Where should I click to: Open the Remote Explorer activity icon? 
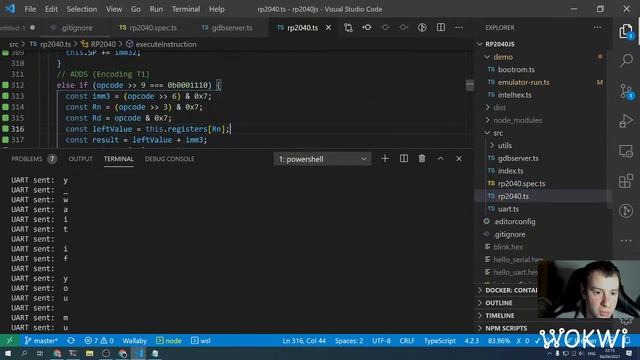click(626, 151)
